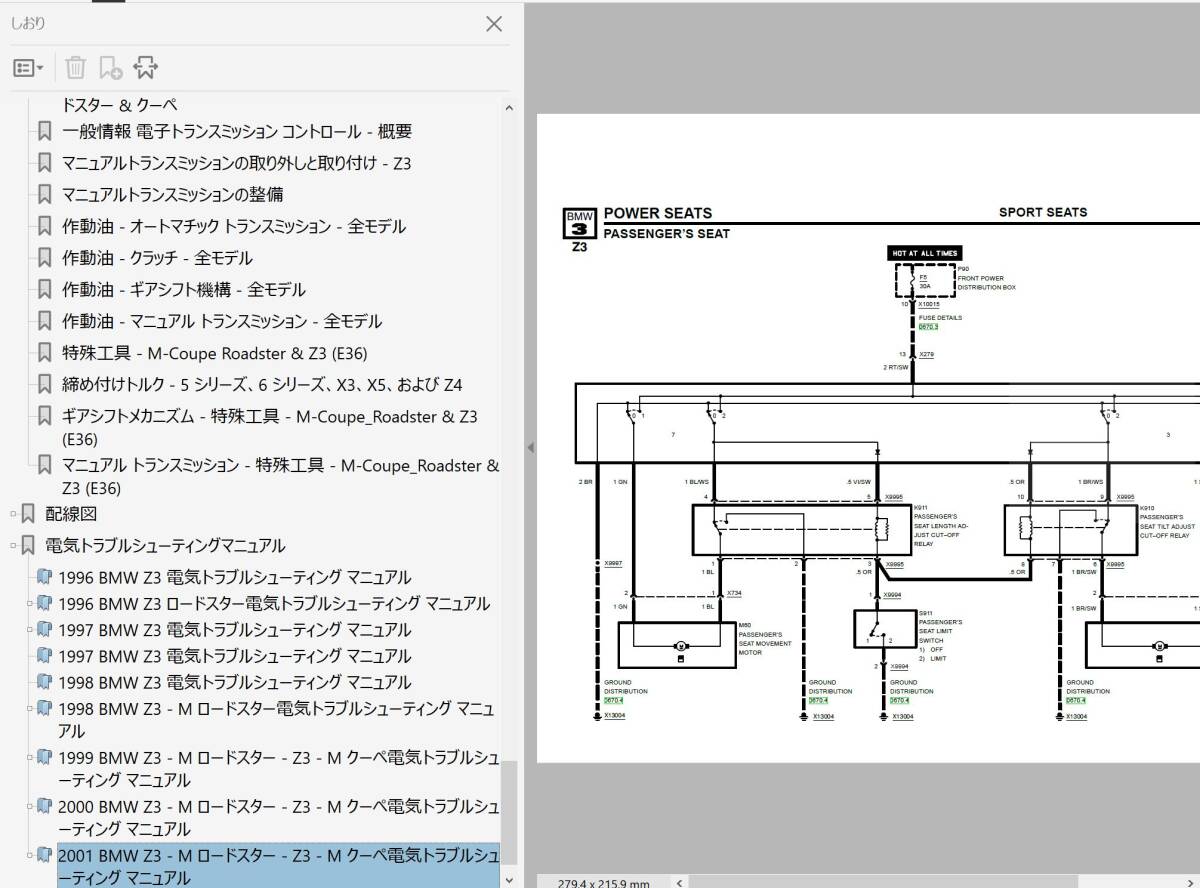Screen dimensions: 1200x888
Task: Expand 1996 BMW Z3 ロードスター manual node
Action: 30,604
